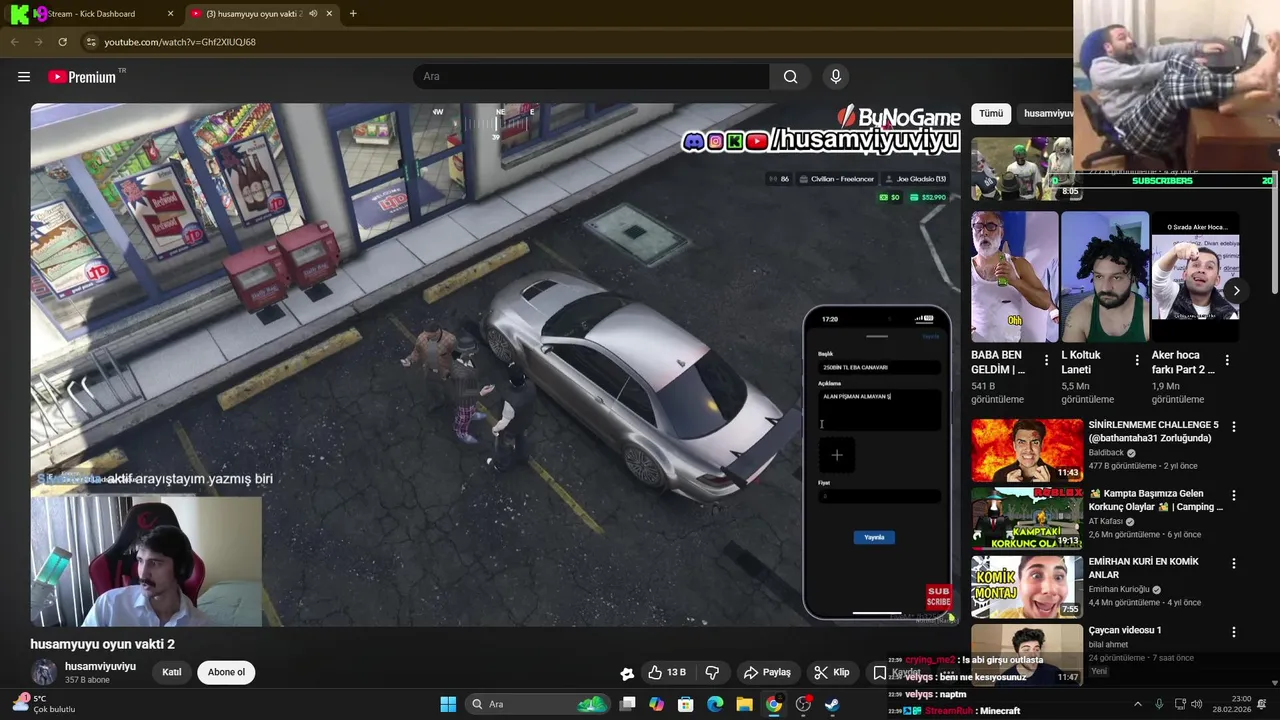Play Kampta Başımıza Gelen Korkunç Olaylar thumbnail
This screenshot has height=720, width=1280.
click(1027, 518)
